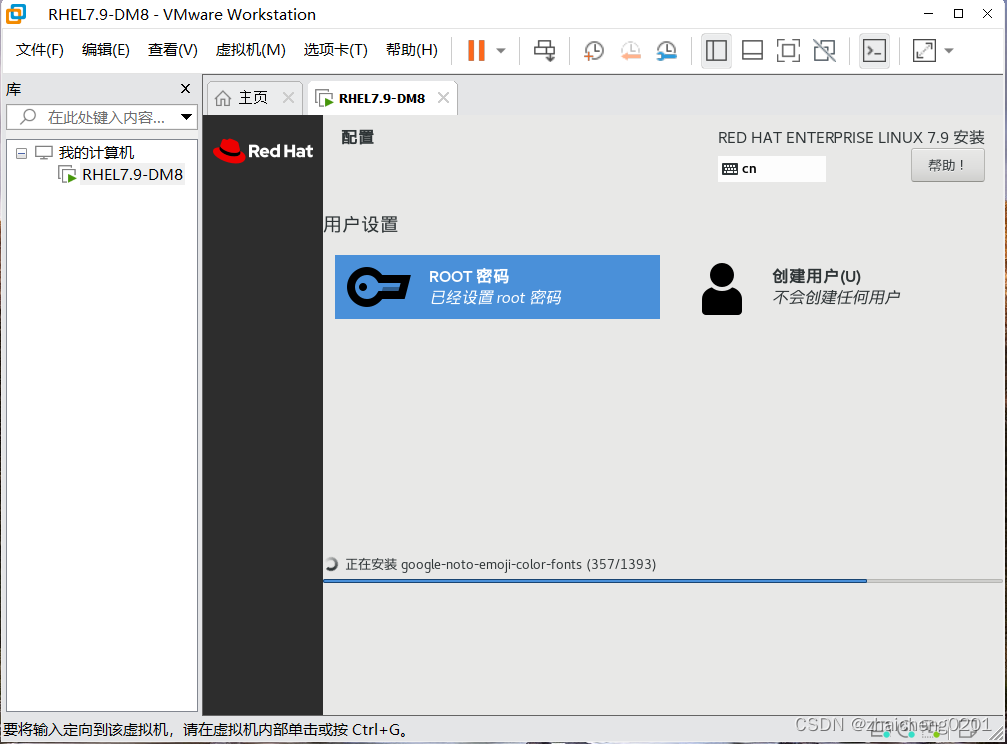Open the 编辑(E) menu
Screen dimensions: 1007x744
(106, 50)
